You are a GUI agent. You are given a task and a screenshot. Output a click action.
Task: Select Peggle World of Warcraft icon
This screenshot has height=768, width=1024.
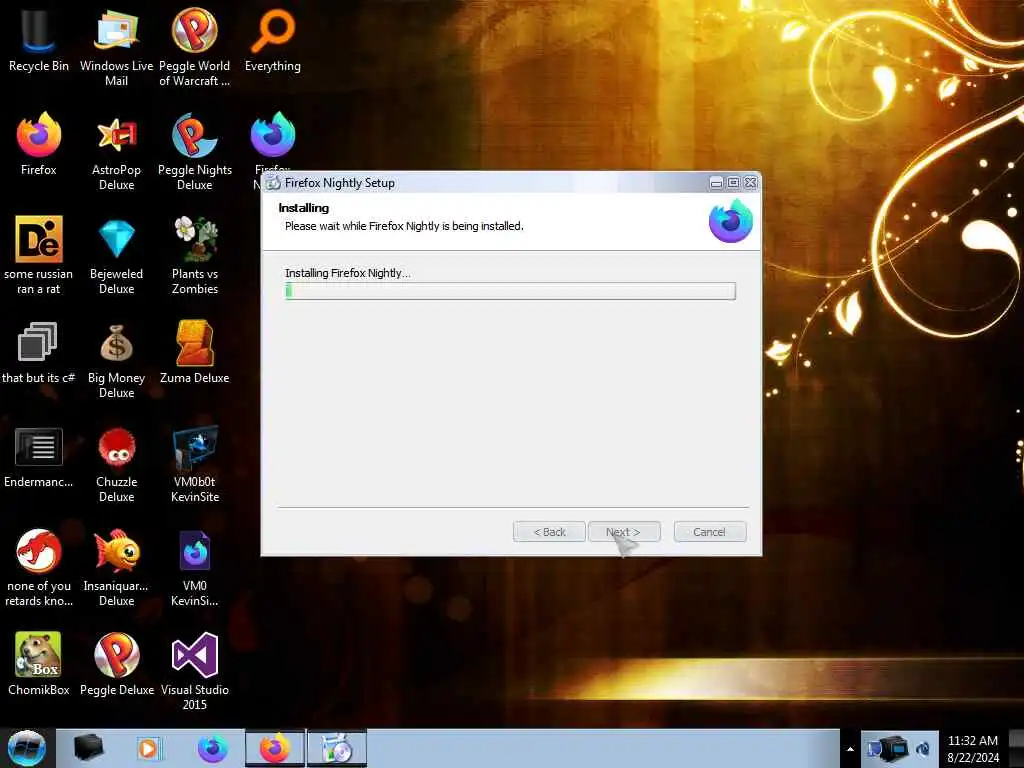click(195, 47)
